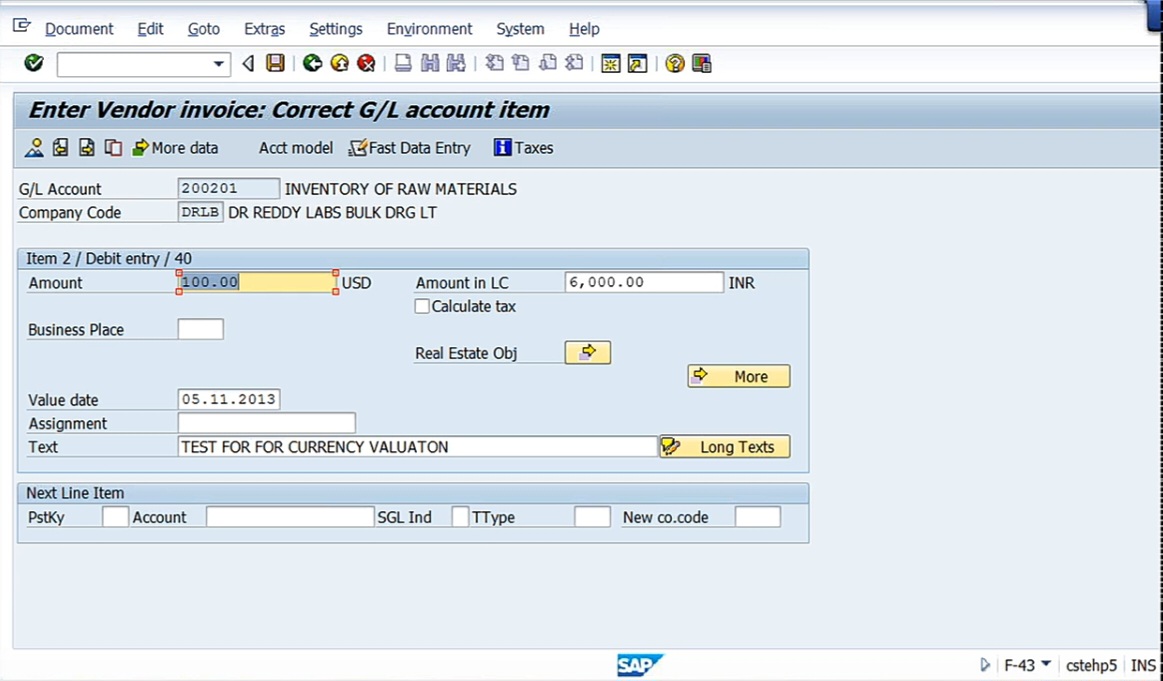Collapse the command field with the triangle

[248, 64]
